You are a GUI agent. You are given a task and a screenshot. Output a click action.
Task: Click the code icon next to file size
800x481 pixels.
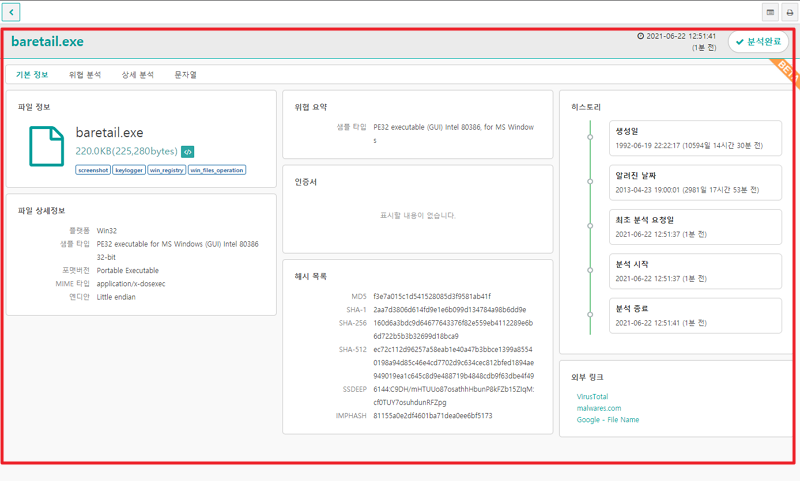(187, 152)
